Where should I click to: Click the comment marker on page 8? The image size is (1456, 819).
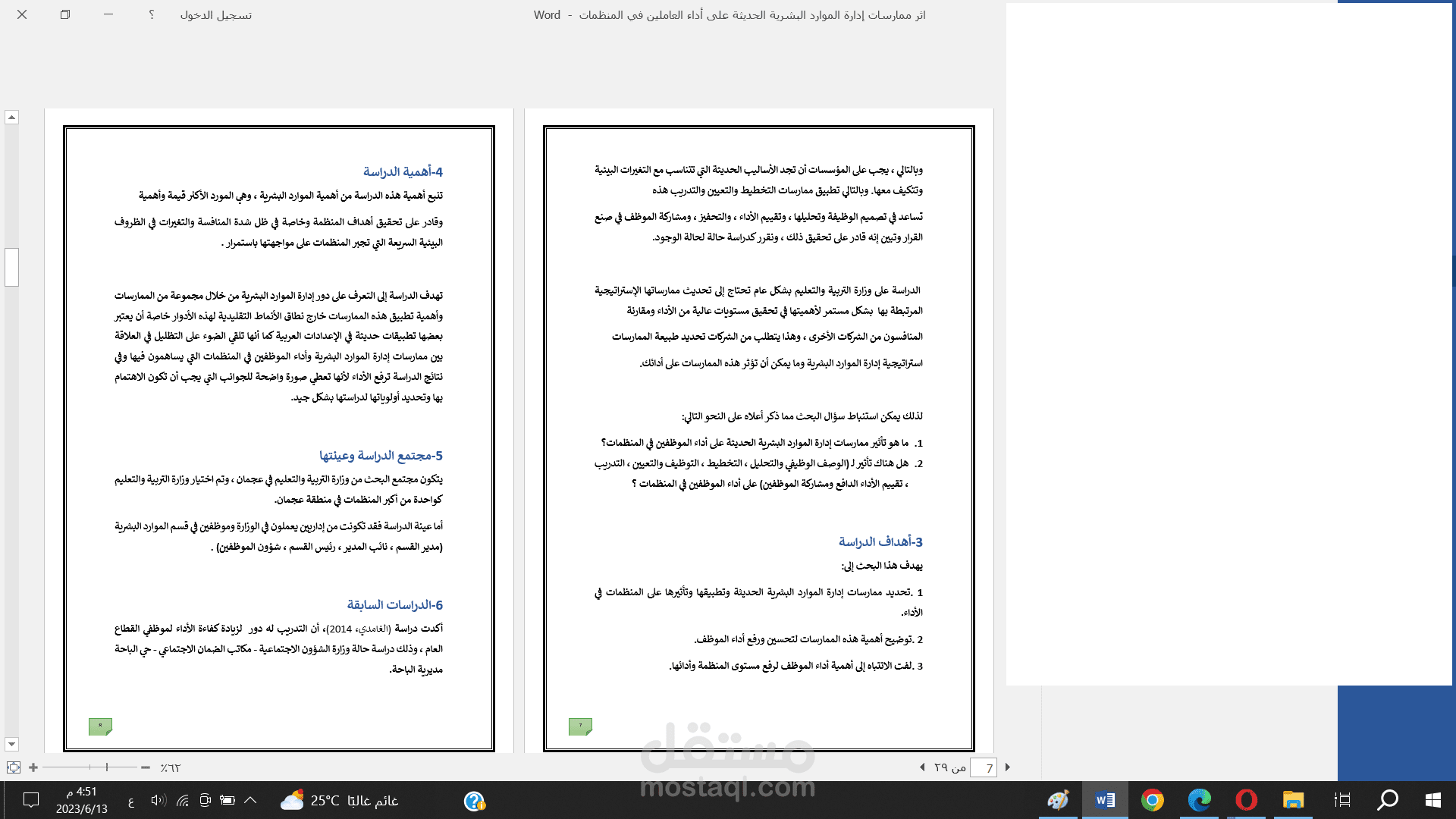[100, 726]
